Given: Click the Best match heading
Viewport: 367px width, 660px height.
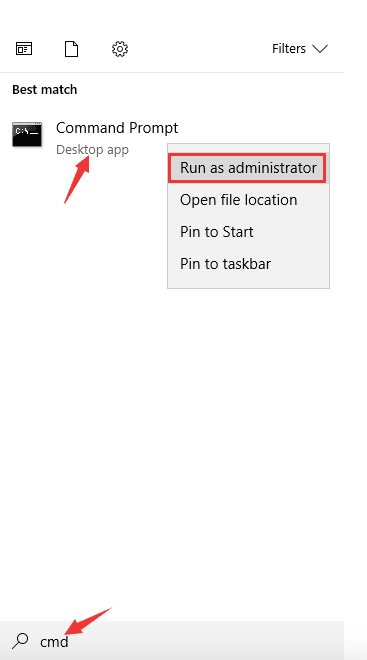Looking at the screenshot, I should click(45, 90).
